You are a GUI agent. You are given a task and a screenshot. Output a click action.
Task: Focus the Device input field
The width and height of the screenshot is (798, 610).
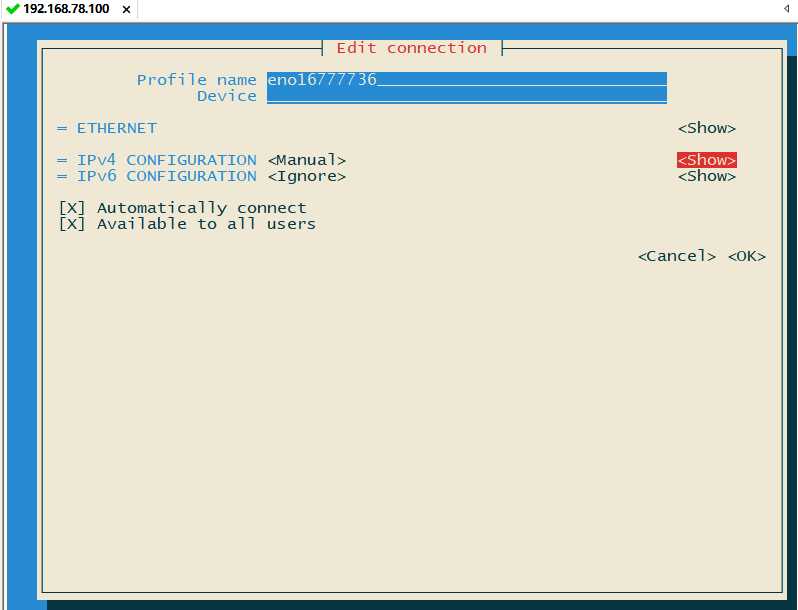(467, 96)
